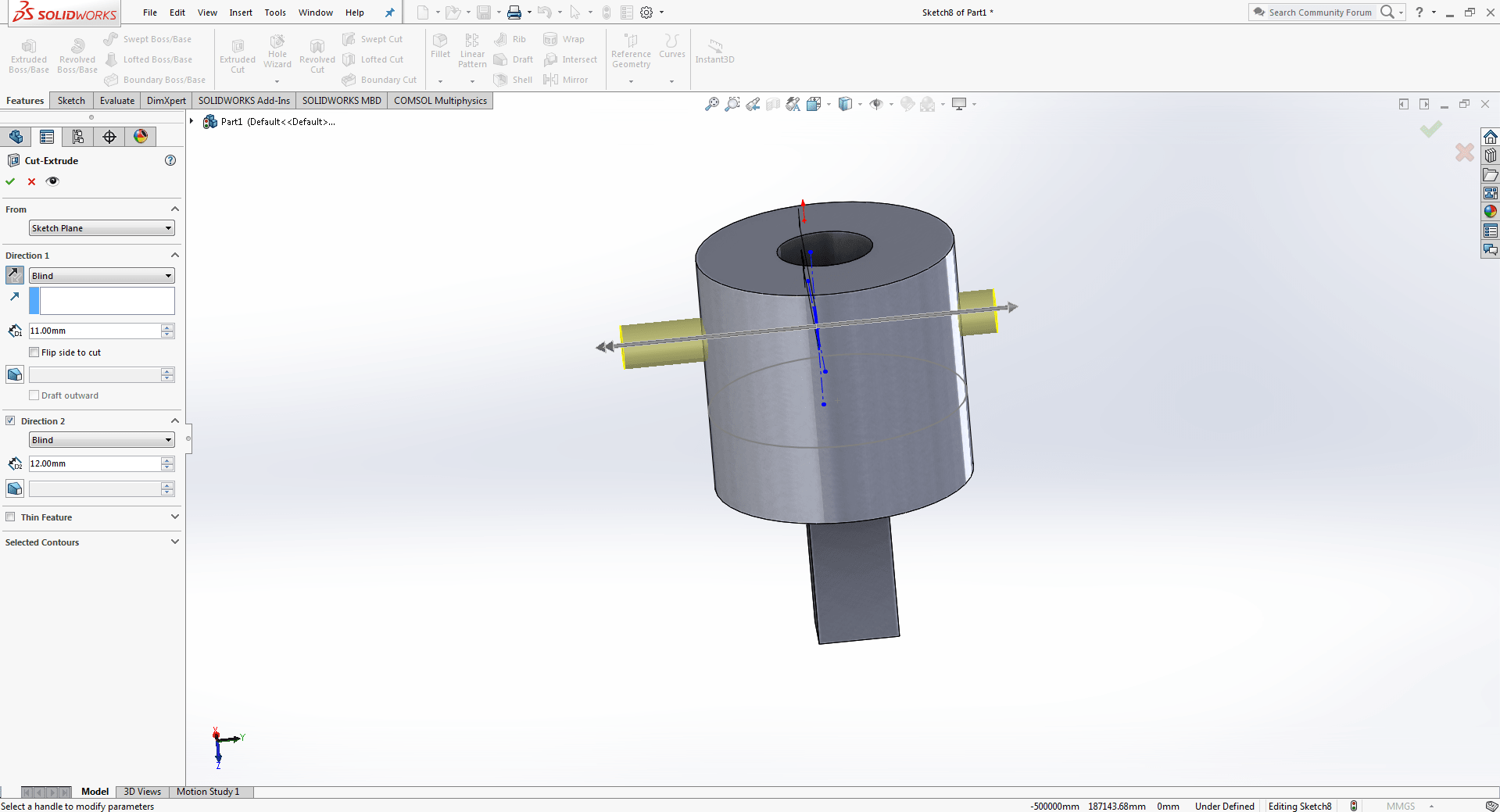Click Direction 1 depth field 11.00mm
This screenshot has width=1500, height=812.
pos(95,331)
